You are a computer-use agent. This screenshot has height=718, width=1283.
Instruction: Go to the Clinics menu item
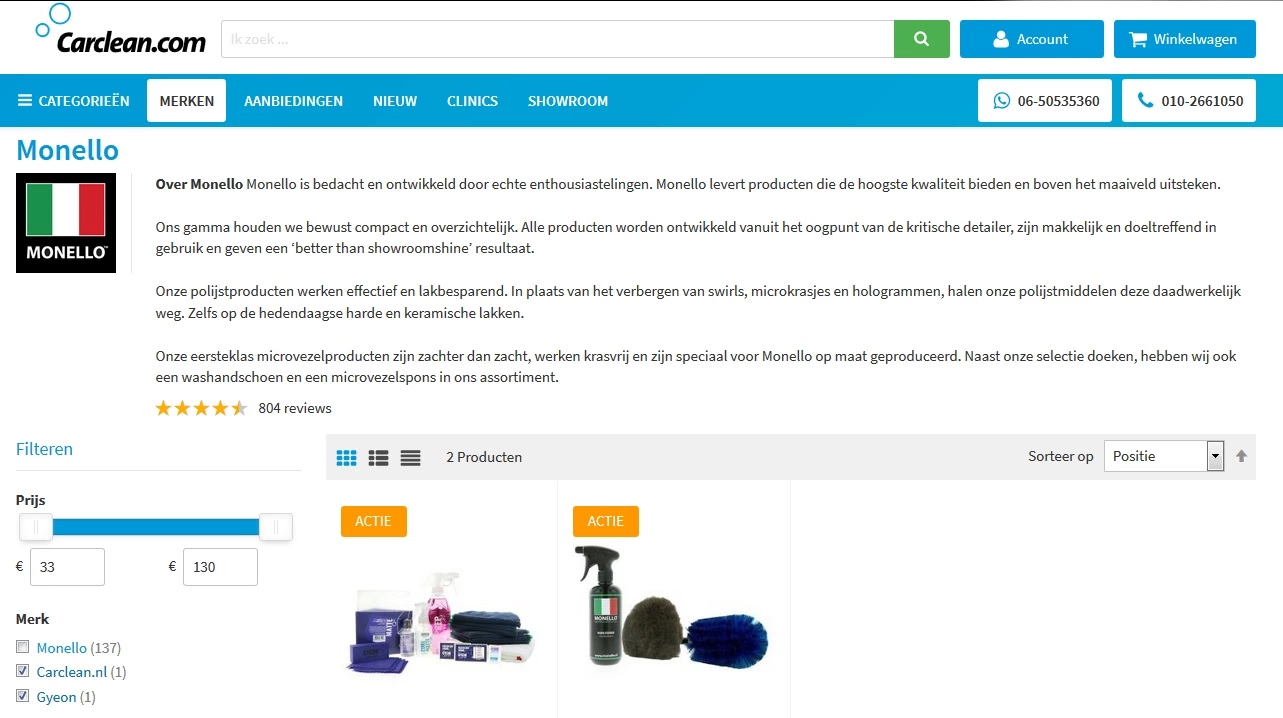(472, 101)
